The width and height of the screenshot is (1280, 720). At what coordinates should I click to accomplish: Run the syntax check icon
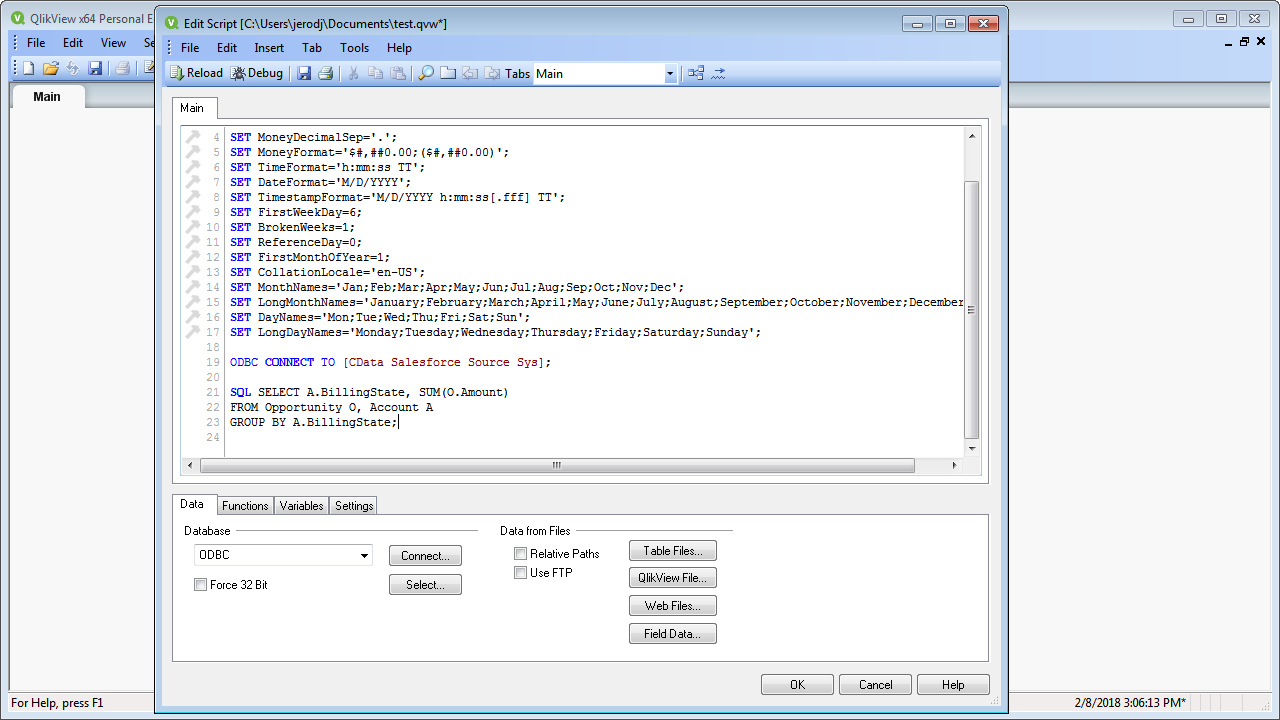[x=718, y=73]
